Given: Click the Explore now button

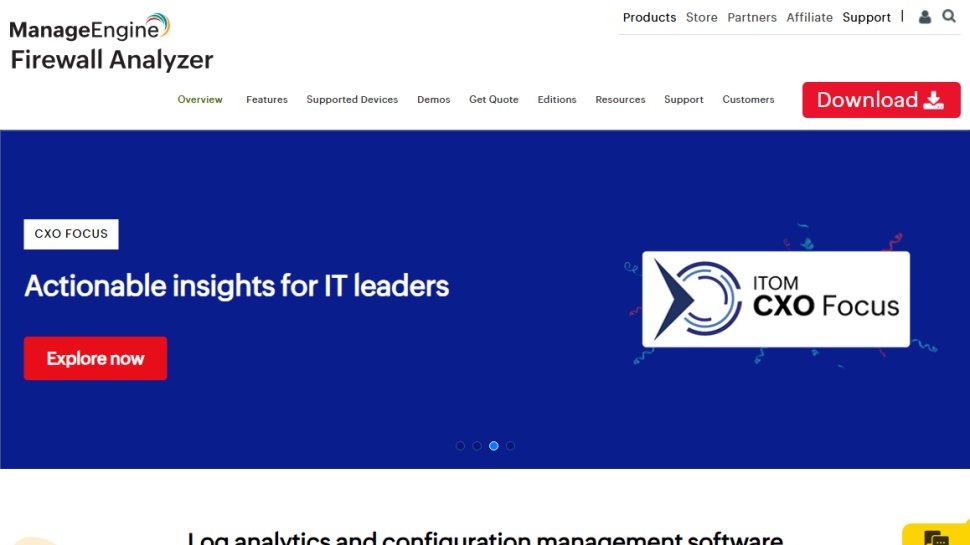Looking at the screenshot, I should [95, 358].
